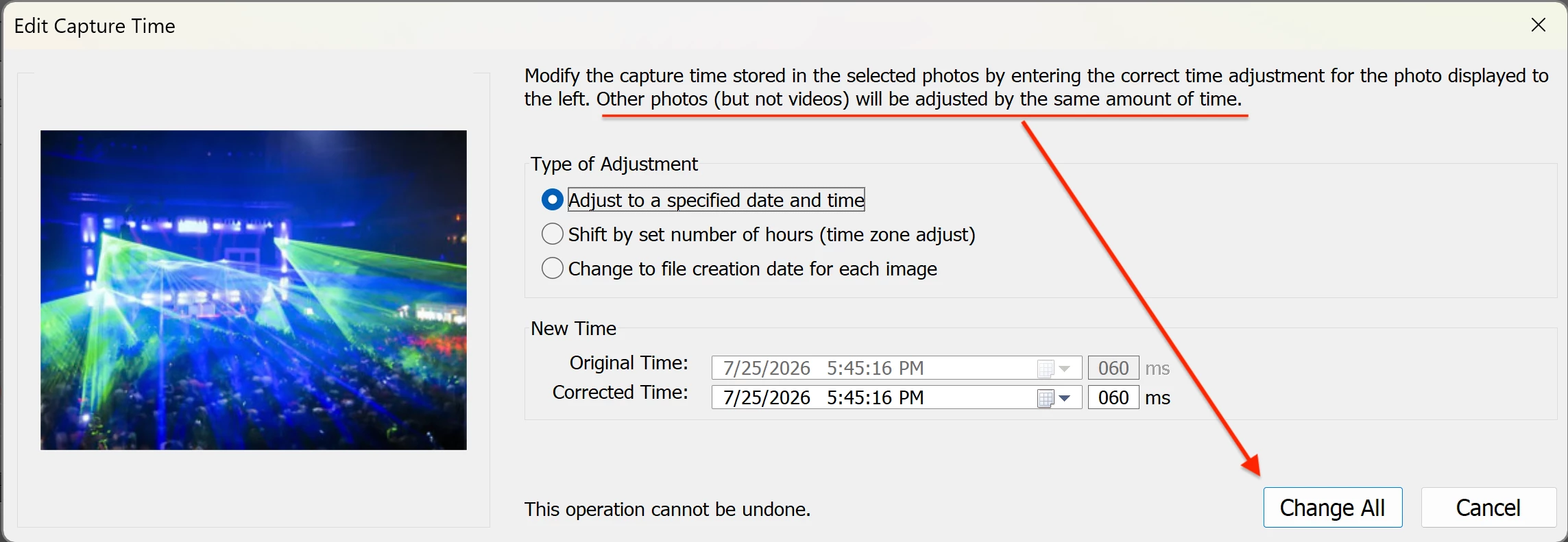The image size is (1568, 542).
Task: Select the month value in Corrected Time
Action: [x=728, y=398]
